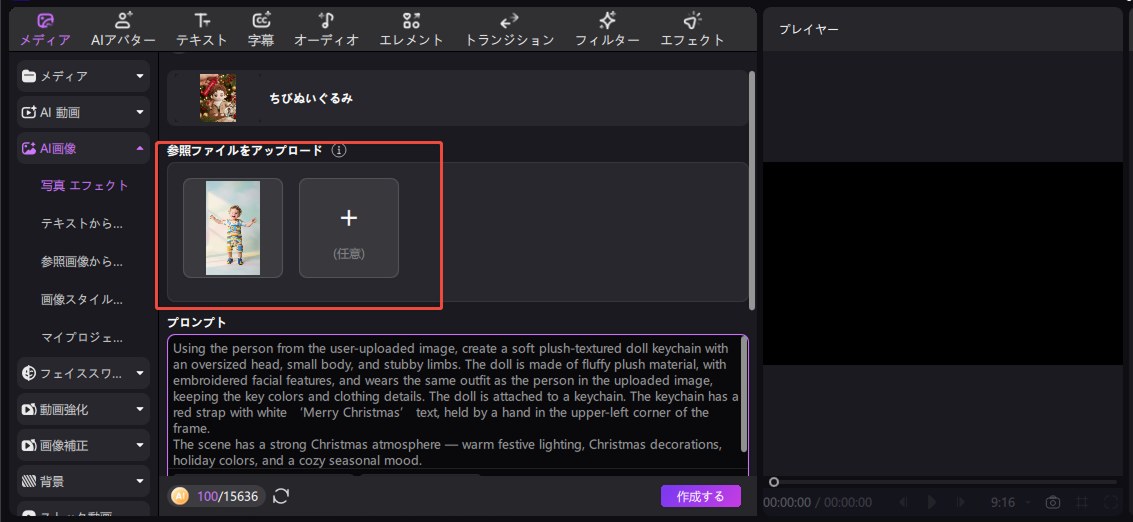Image resolution: width=1133 pixels, height=522 pixels.
Task: Expand the フェイススワップ section
Action: (x=84, y=373)
